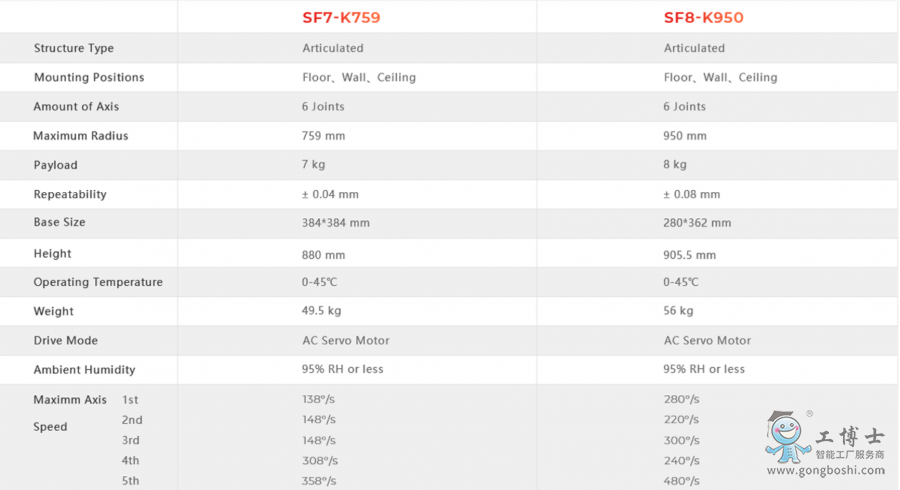Screen dimensions: 900x490
Task: Click the 49.5 kg weight value
Action: pyautogui.click(x=321, y=311)
